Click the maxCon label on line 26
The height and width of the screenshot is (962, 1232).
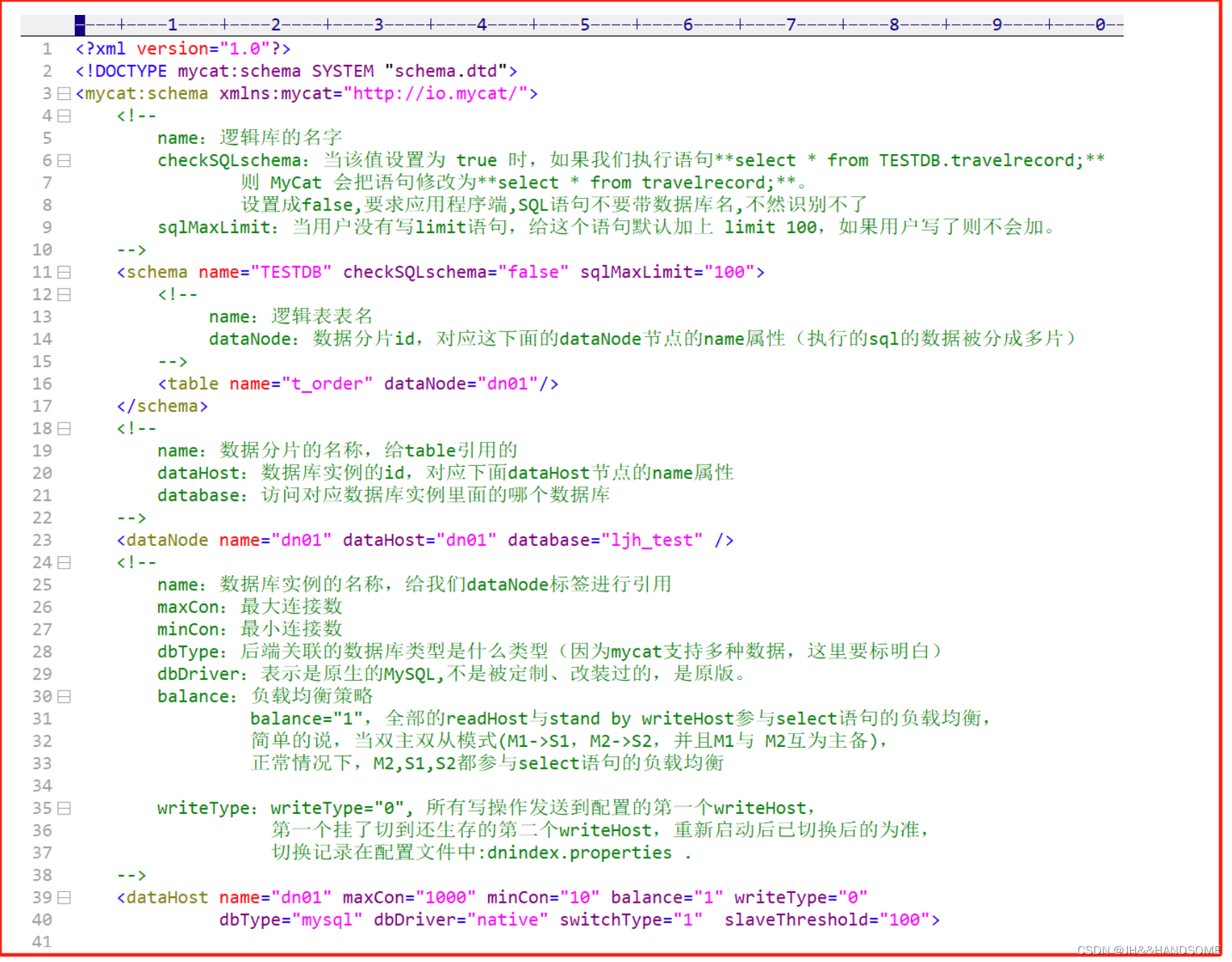coord(188,607)
